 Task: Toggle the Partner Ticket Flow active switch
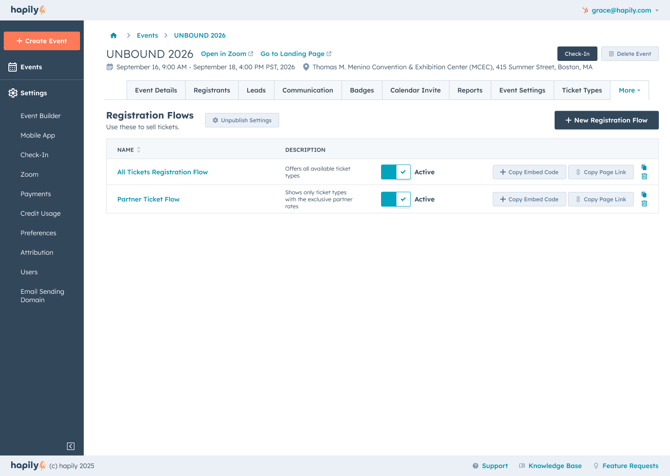point(396,199)
